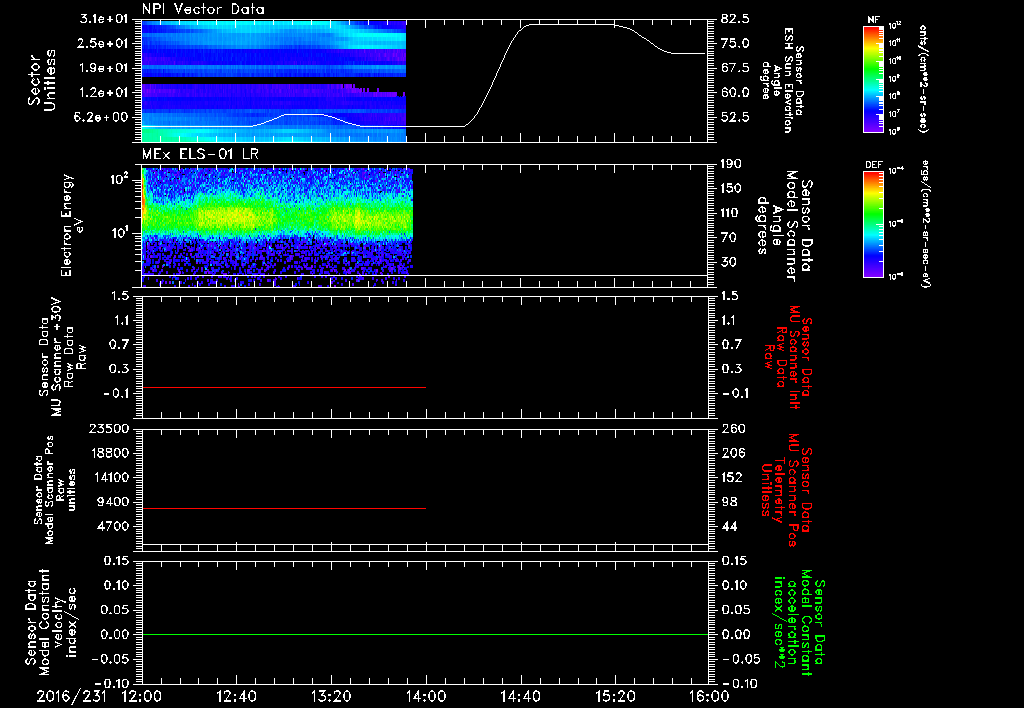The image size is (1024, 708).
Task: Click the '9400' scanner position tick value
Action: (x=113, y=502)
